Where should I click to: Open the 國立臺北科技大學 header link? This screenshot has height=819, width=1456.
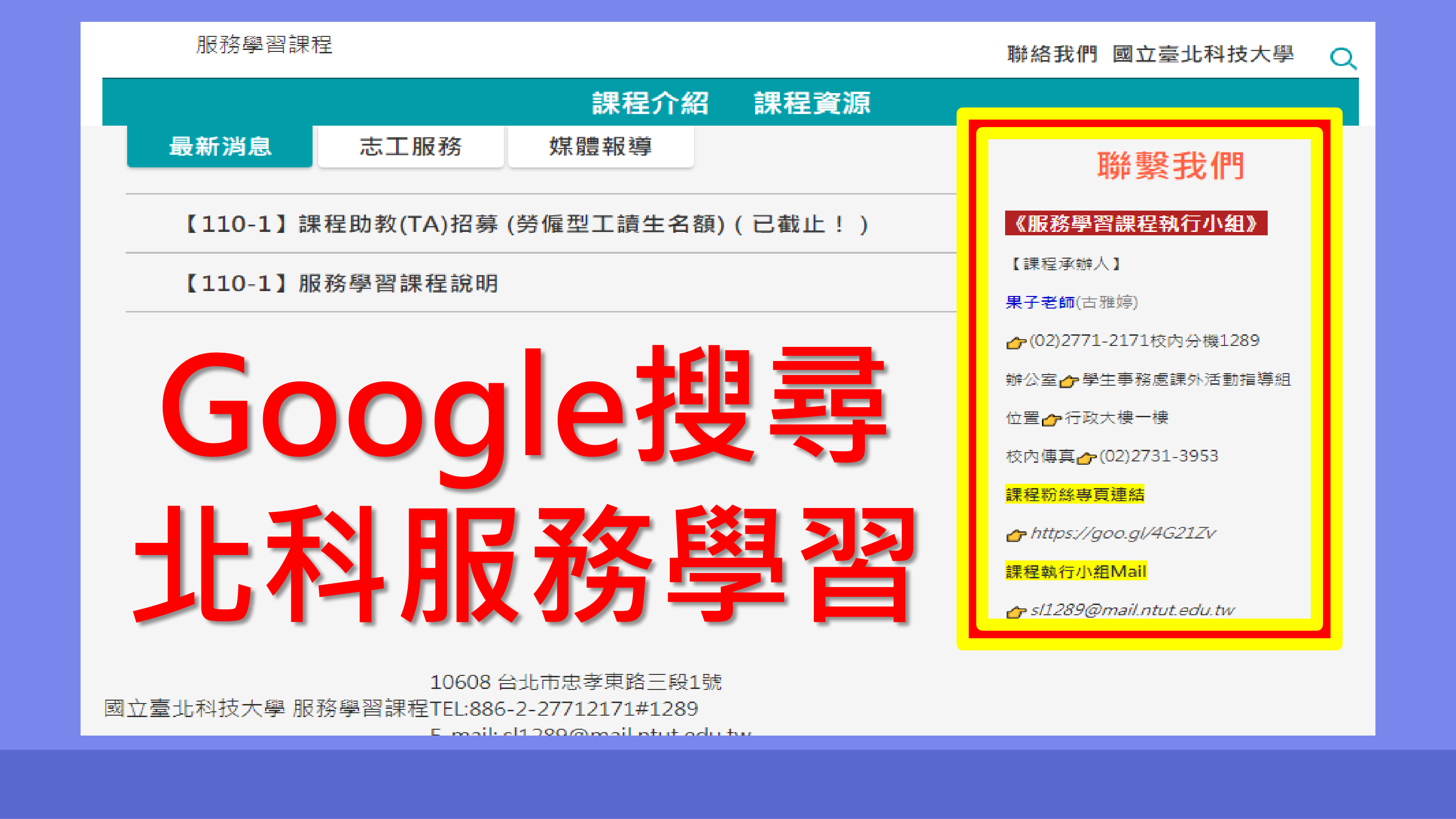click(x=1203, y=54)
